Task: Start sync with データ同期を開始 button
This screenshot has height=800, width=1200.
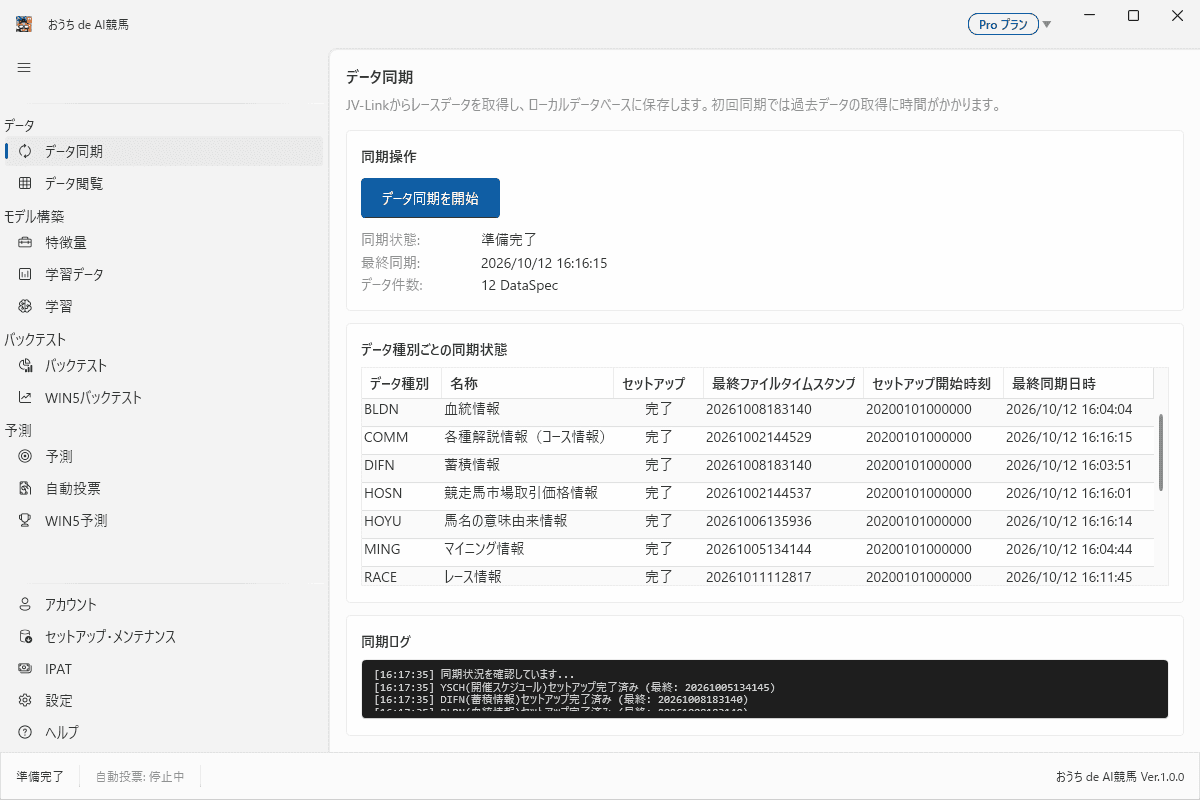Action: coord(430,198)
